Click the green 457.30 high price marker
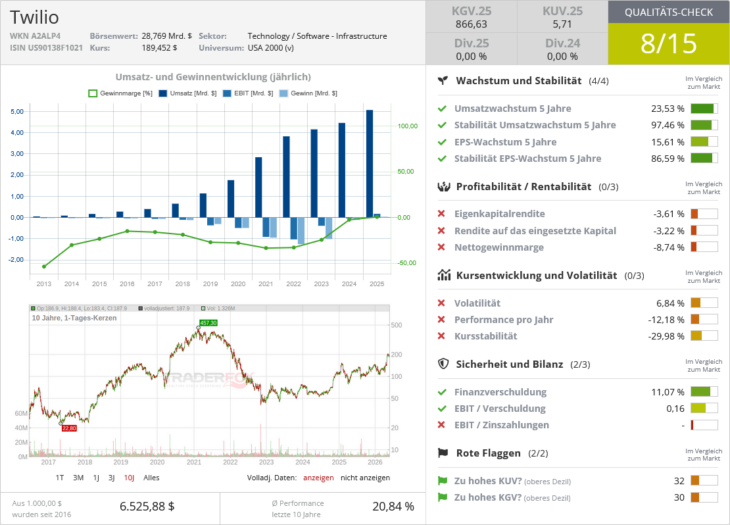This screenshot has height=525, width=730. point(208,323)
